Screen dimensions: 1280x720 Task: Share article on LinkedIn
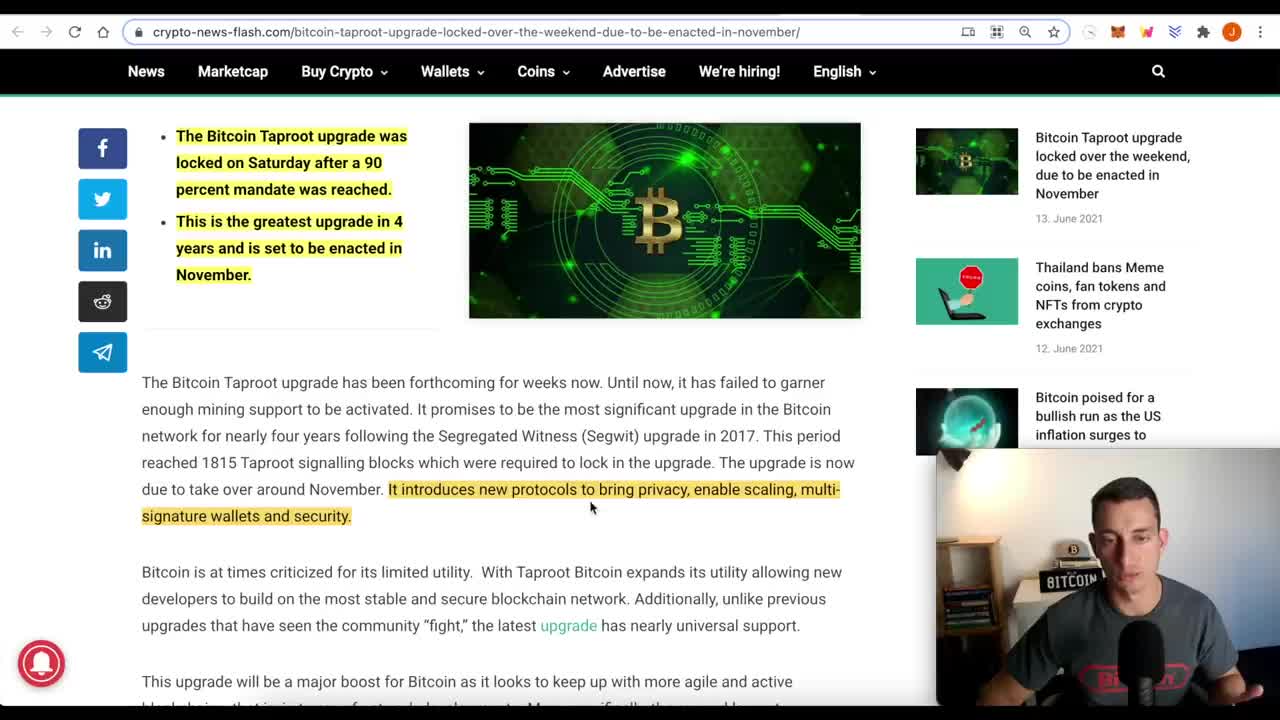click(x=103, y=250)
